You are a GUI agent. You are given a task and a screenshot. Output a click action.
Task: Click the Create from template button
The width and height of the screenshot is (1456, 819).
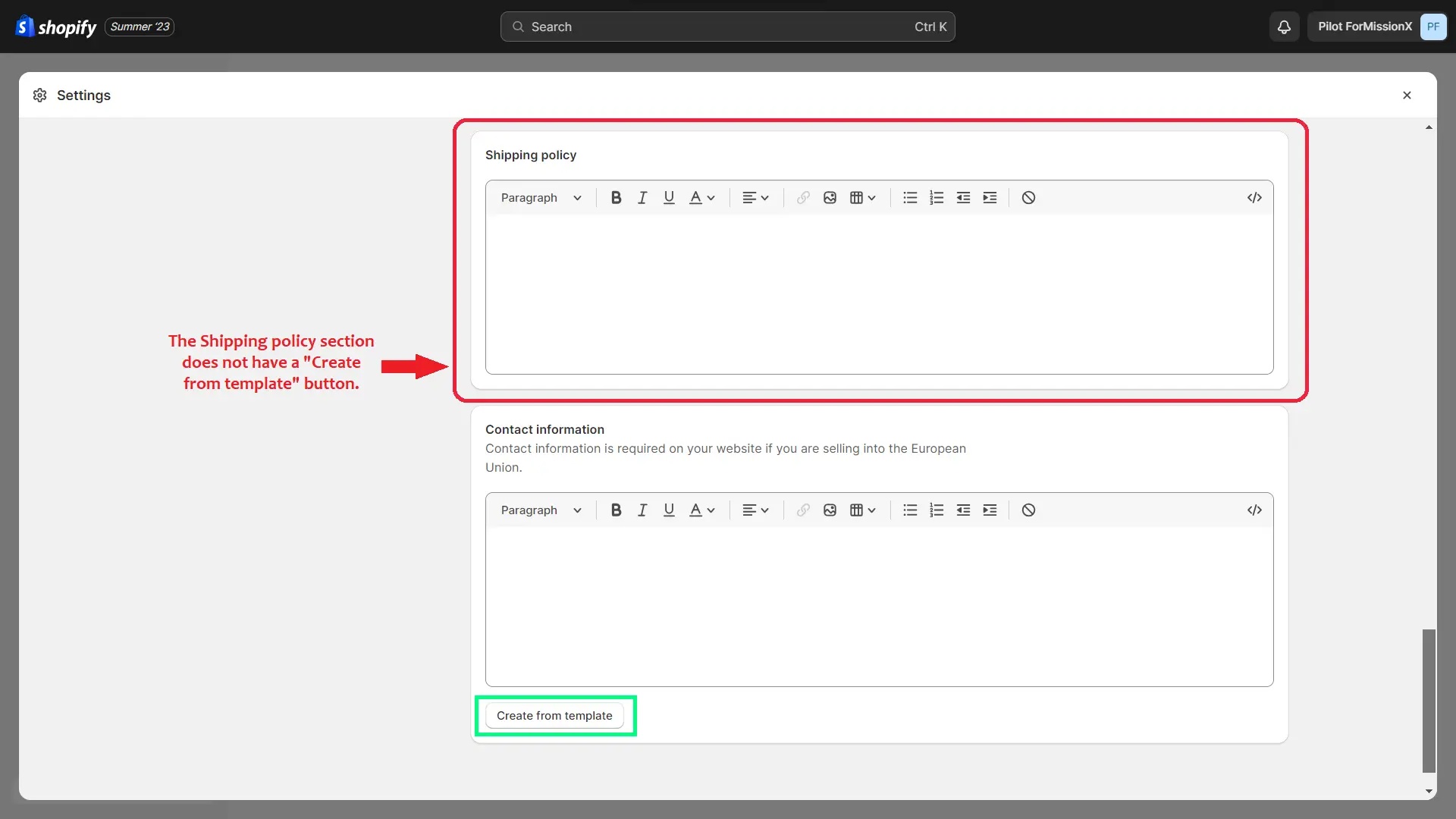pyautogui.click(x=554, y=715)
